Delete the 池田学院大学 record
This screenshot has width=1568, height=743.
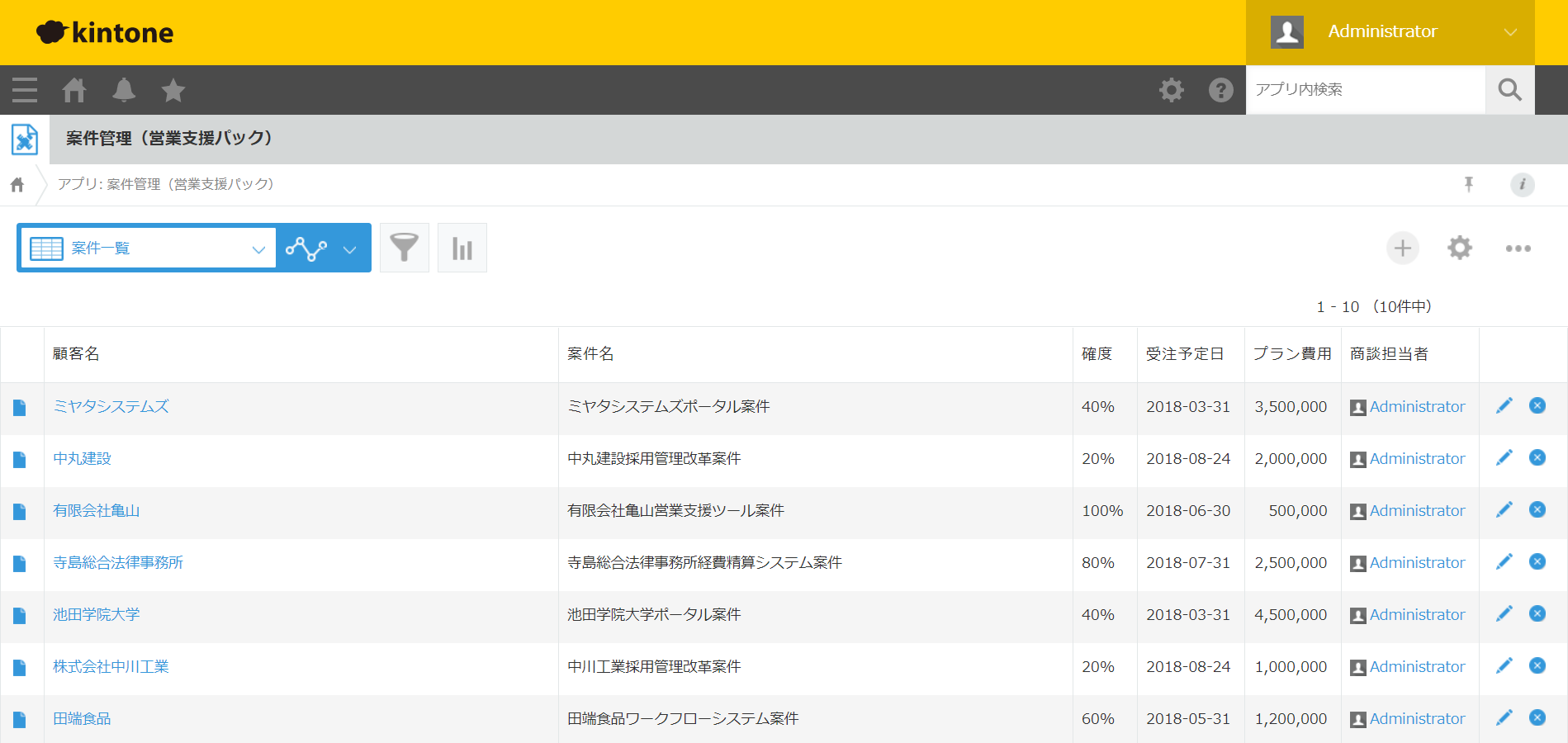1537,613
